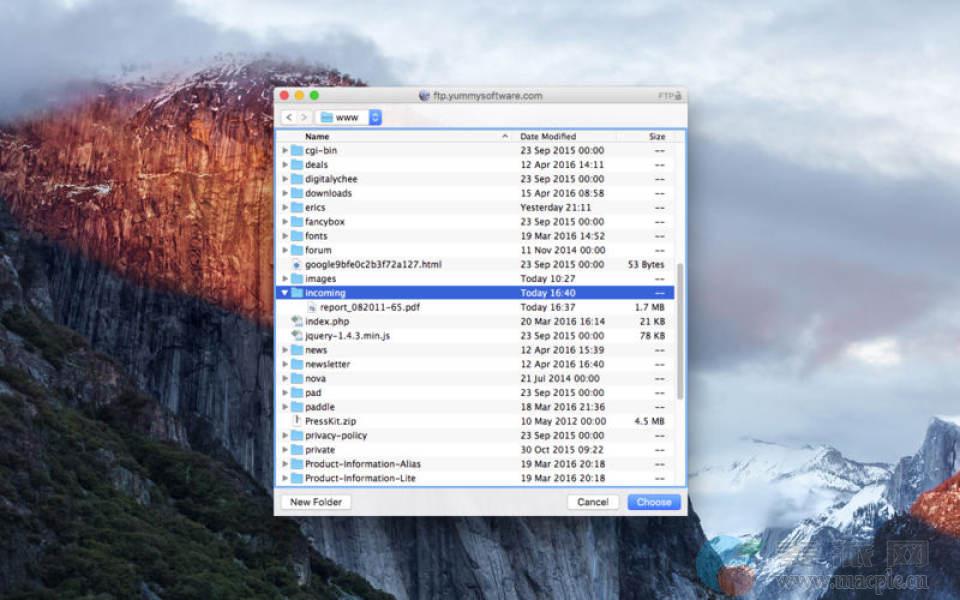The width and height of the screenshot is (960, 600).
Task: Click the downloads folder icon
Action: pyautogui.click(x=296, y=193)
